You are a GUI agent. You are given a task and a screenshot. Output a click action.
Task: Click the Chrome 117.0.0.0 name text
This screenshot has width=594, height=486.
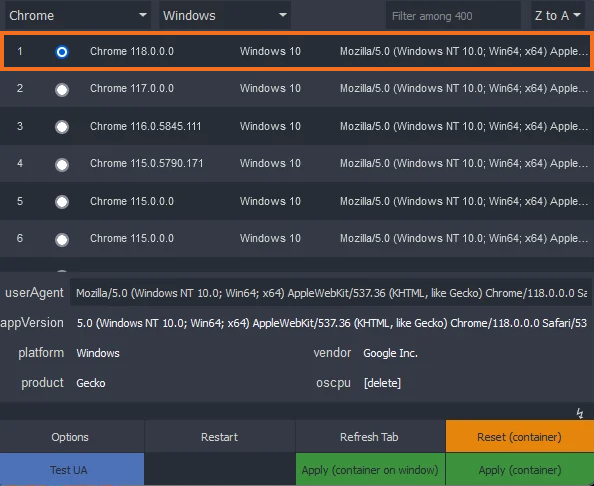[x=132, y=88]
